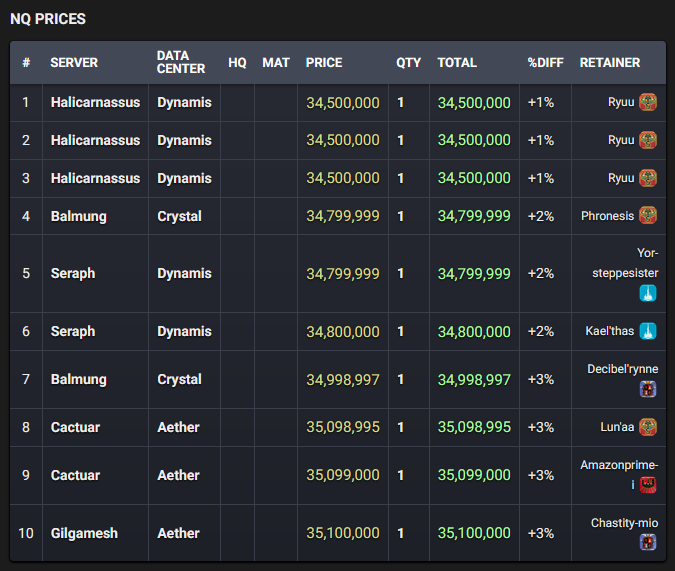Click Dynamis data center in row 5
This screenshot has width=675, height=571.
click(x=184, y=273)
